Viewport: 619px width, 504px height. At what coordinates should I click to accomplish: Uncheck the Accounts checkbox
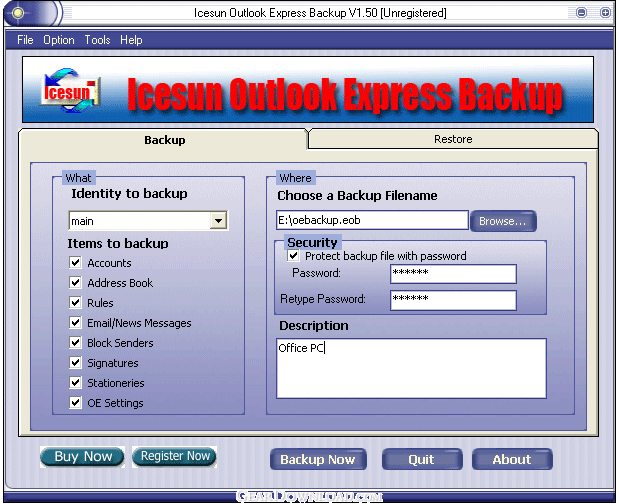click(75, 262)
